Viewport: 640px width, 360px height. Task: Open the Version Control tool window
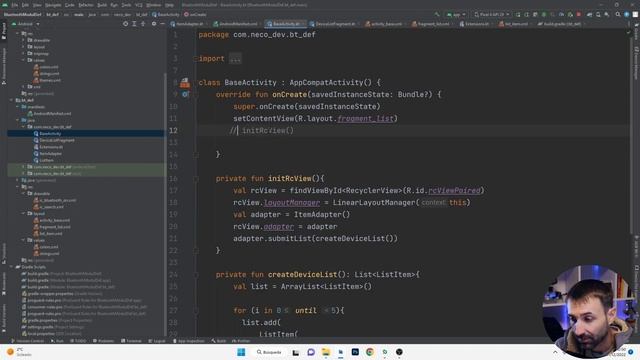coord(28,341)
